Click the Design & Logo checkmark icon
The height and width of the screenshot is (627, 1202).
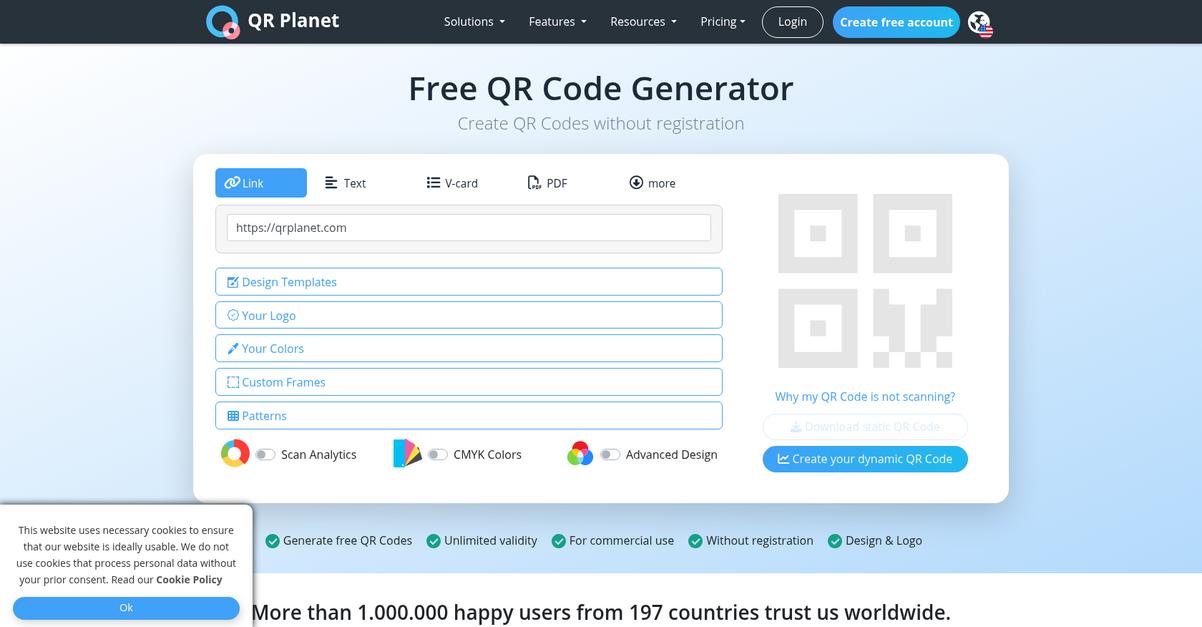pyautogui.click(x=834, y=541)
